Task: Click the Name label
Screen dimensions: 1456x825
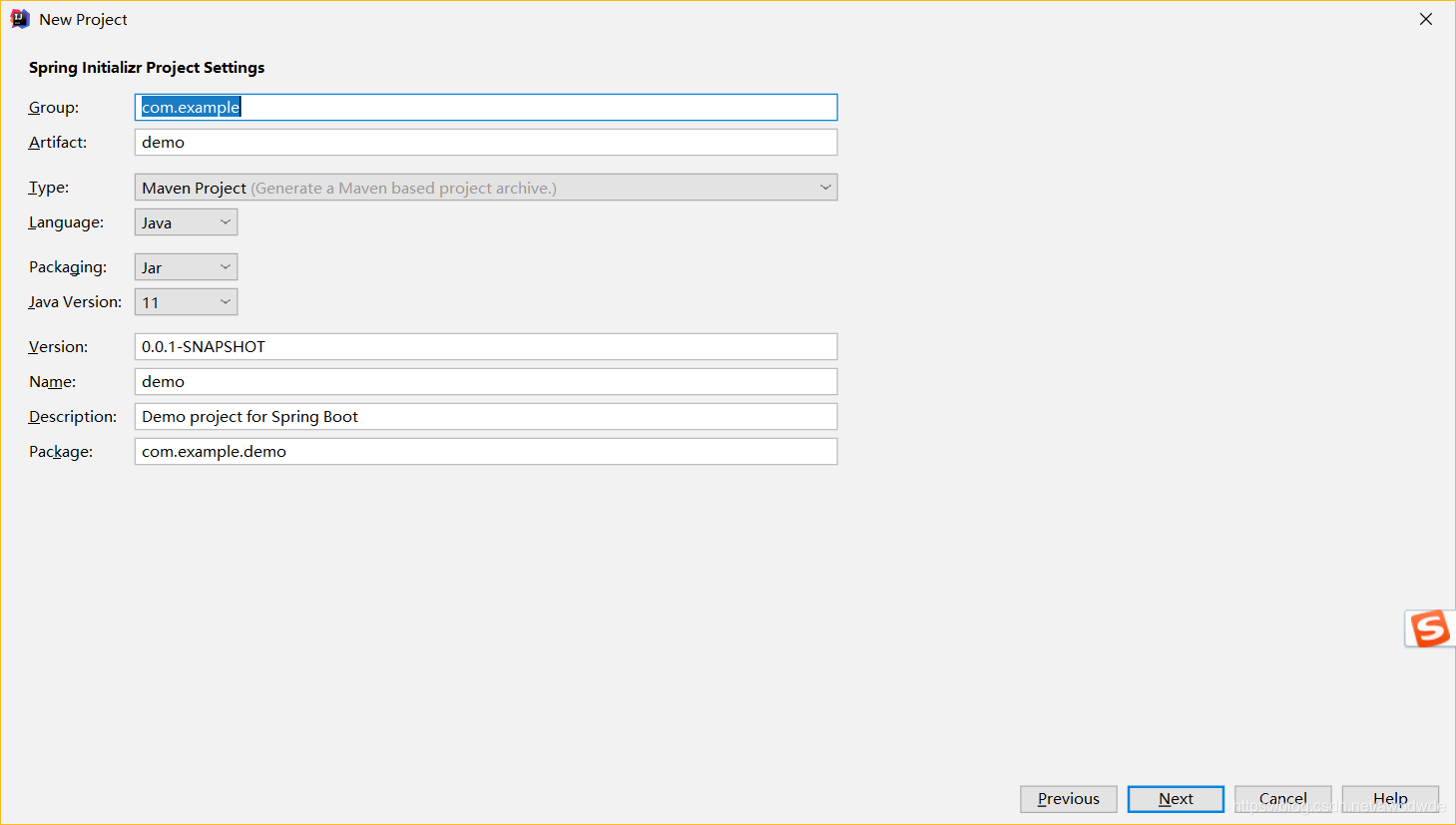Action: click(52, 382)
